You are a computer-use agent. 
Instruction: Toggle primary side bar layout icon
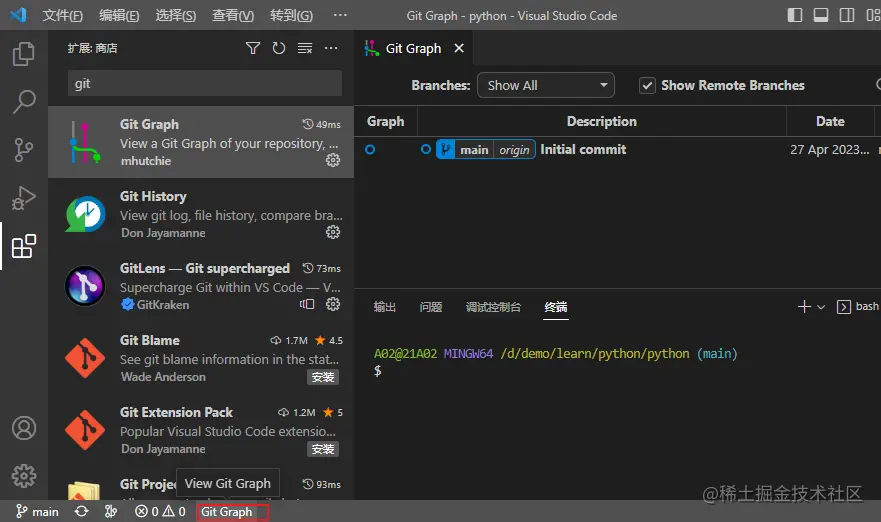point(794,15)
